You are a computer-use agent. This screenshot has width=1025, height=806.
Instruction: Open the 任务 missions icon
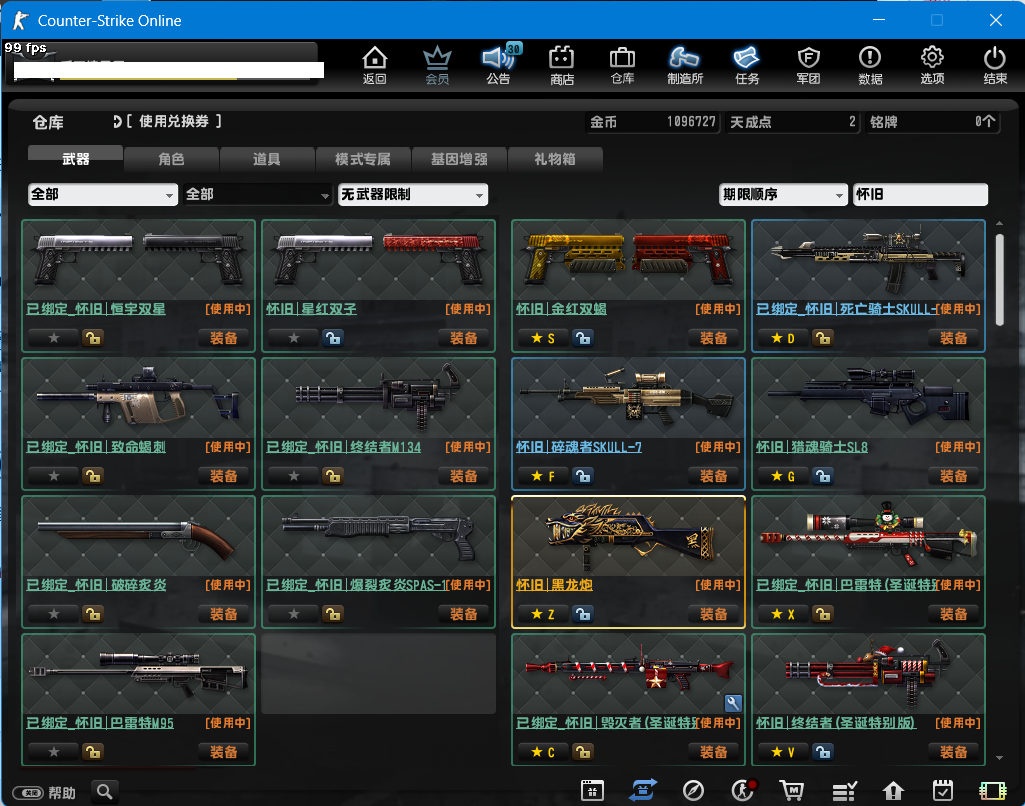point(747,65)
